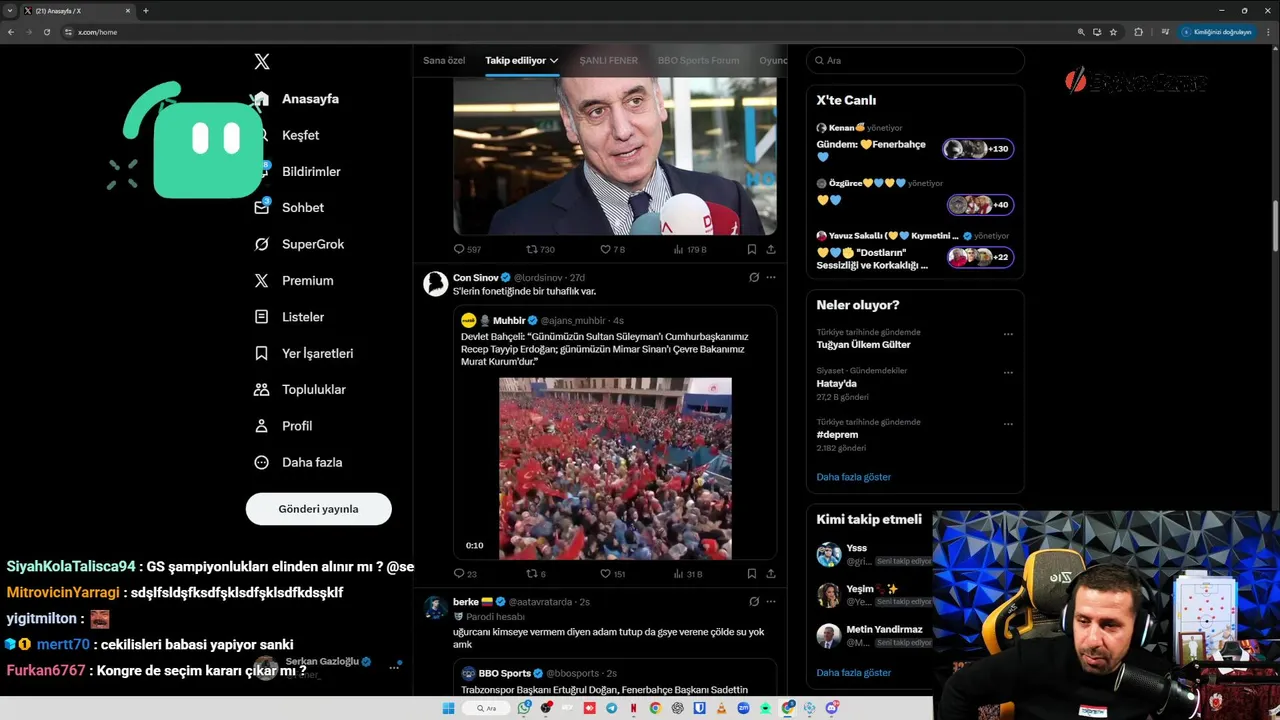Click the Windows taskbar Ara search box
This screenshot has height=720, width=1280.
coord(487,708)
